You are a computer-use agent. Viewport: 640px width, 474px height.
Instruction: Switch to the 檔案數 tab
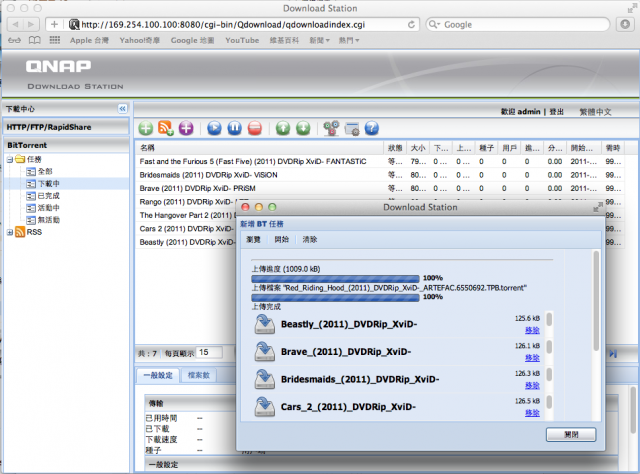(199, 375)
